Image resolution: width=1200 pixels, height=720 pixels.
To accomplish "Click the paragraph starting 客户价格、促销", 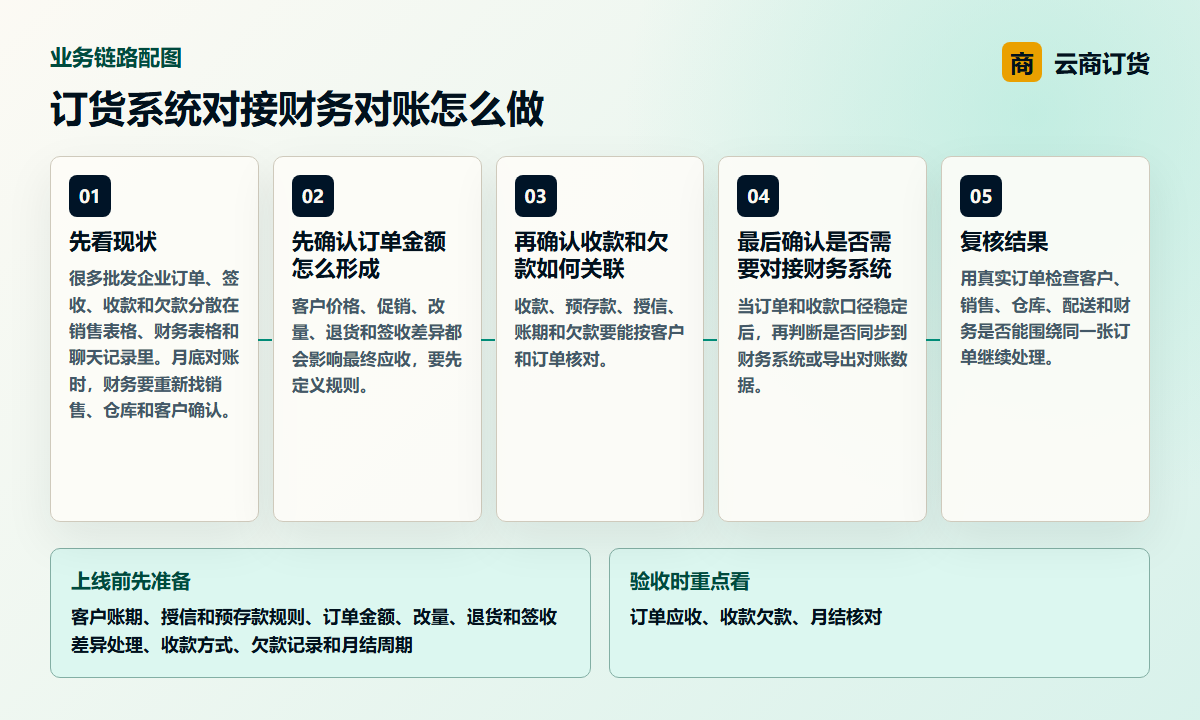I will coord(377,345).
